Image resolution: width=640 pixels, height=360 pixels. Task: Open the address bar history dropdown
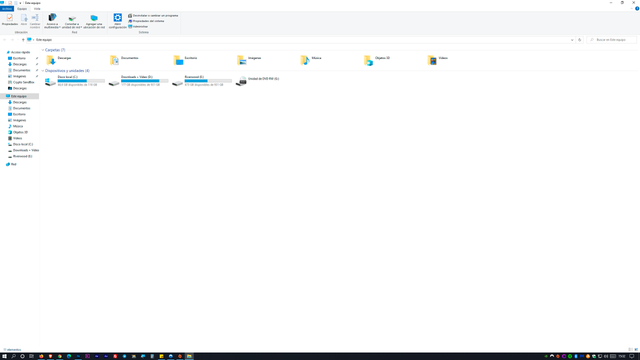click(572, 40)
